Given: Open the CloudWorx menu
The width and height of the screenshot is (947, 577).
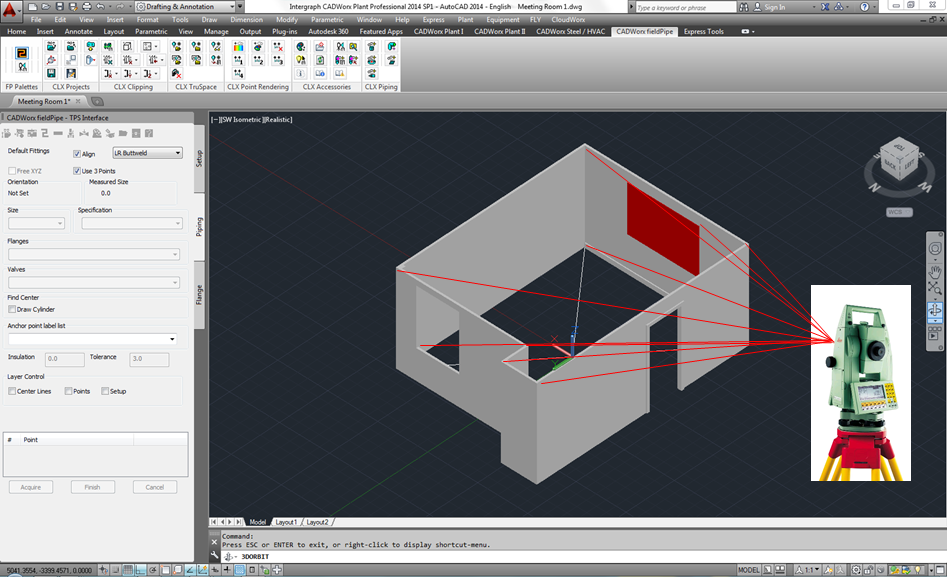Looking at the screenshot, I should (568, 20).
